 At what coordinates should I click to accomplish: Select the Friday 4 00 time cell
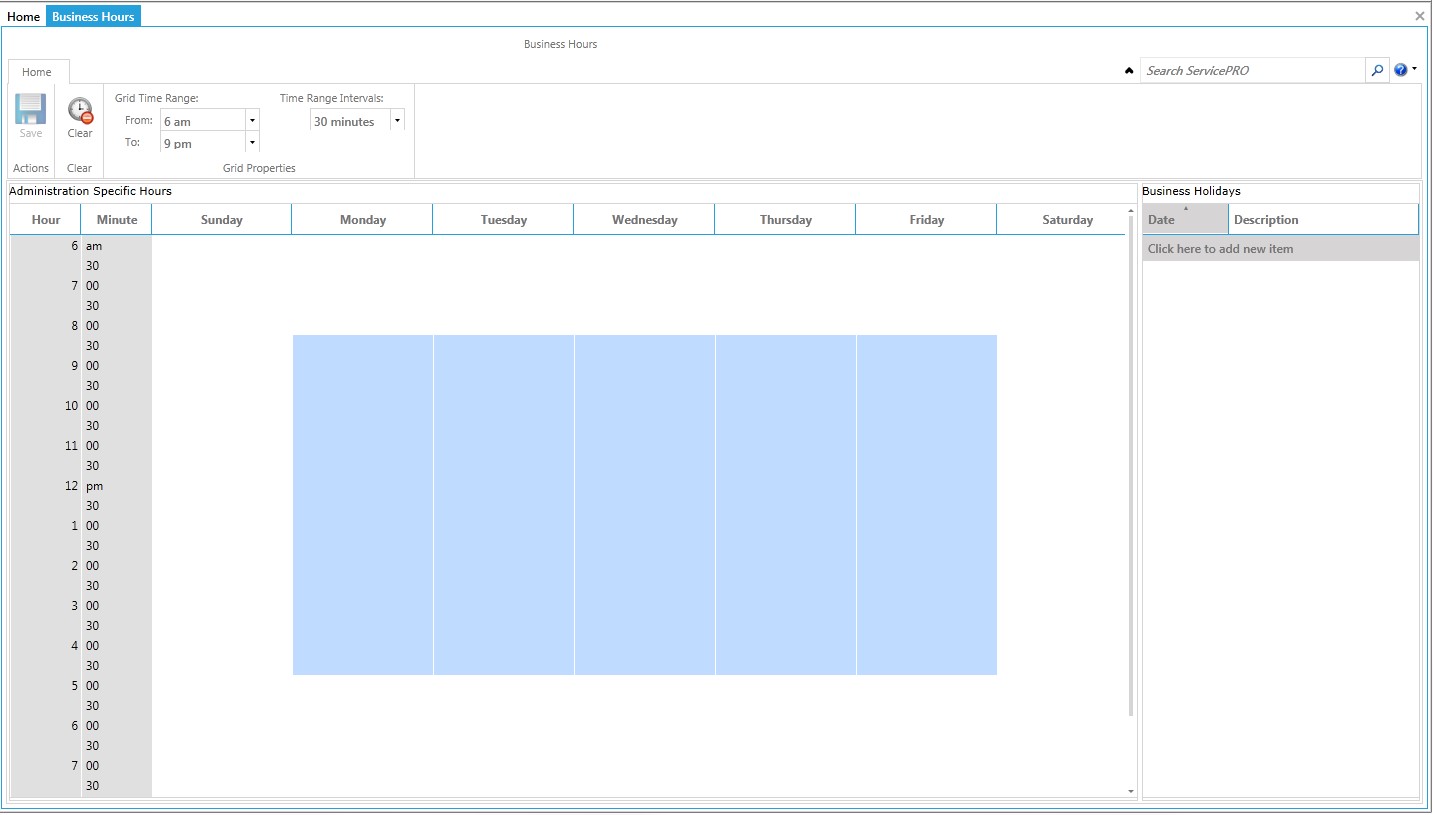(927, 645)
